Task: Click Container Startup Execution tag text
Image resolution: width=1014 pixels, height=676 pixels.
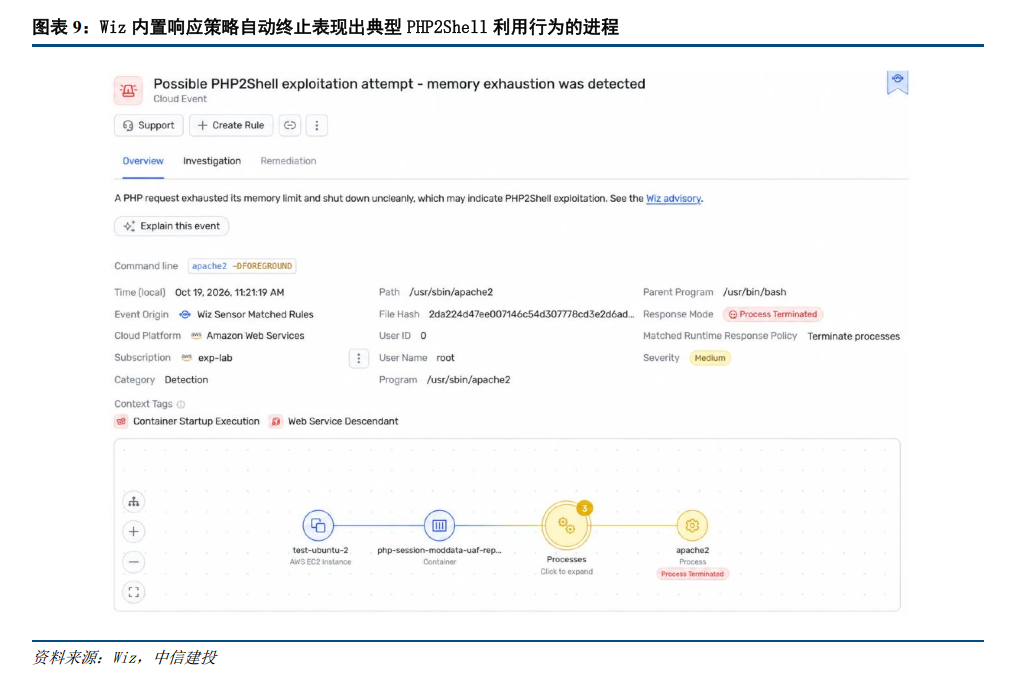Action: pyautogui.click(x=196, y=421)
